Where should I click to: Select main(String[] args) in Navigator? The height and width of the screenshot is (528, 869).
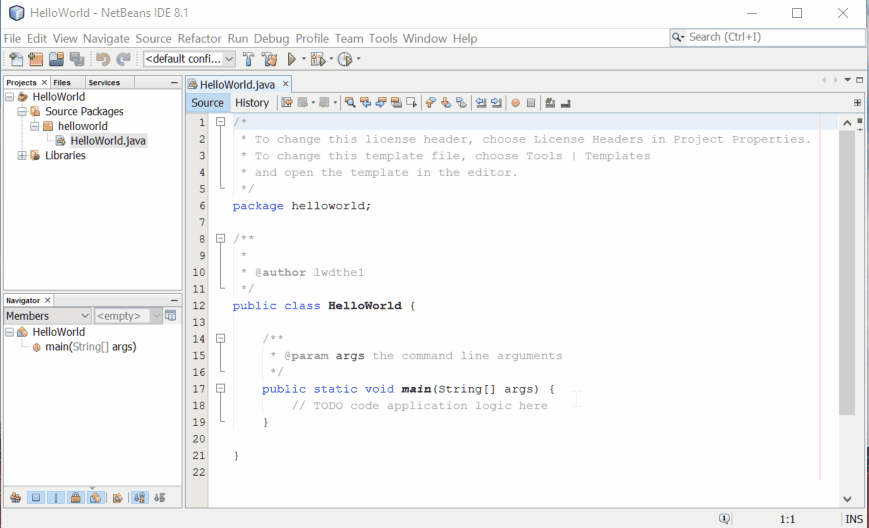(91, 347)
